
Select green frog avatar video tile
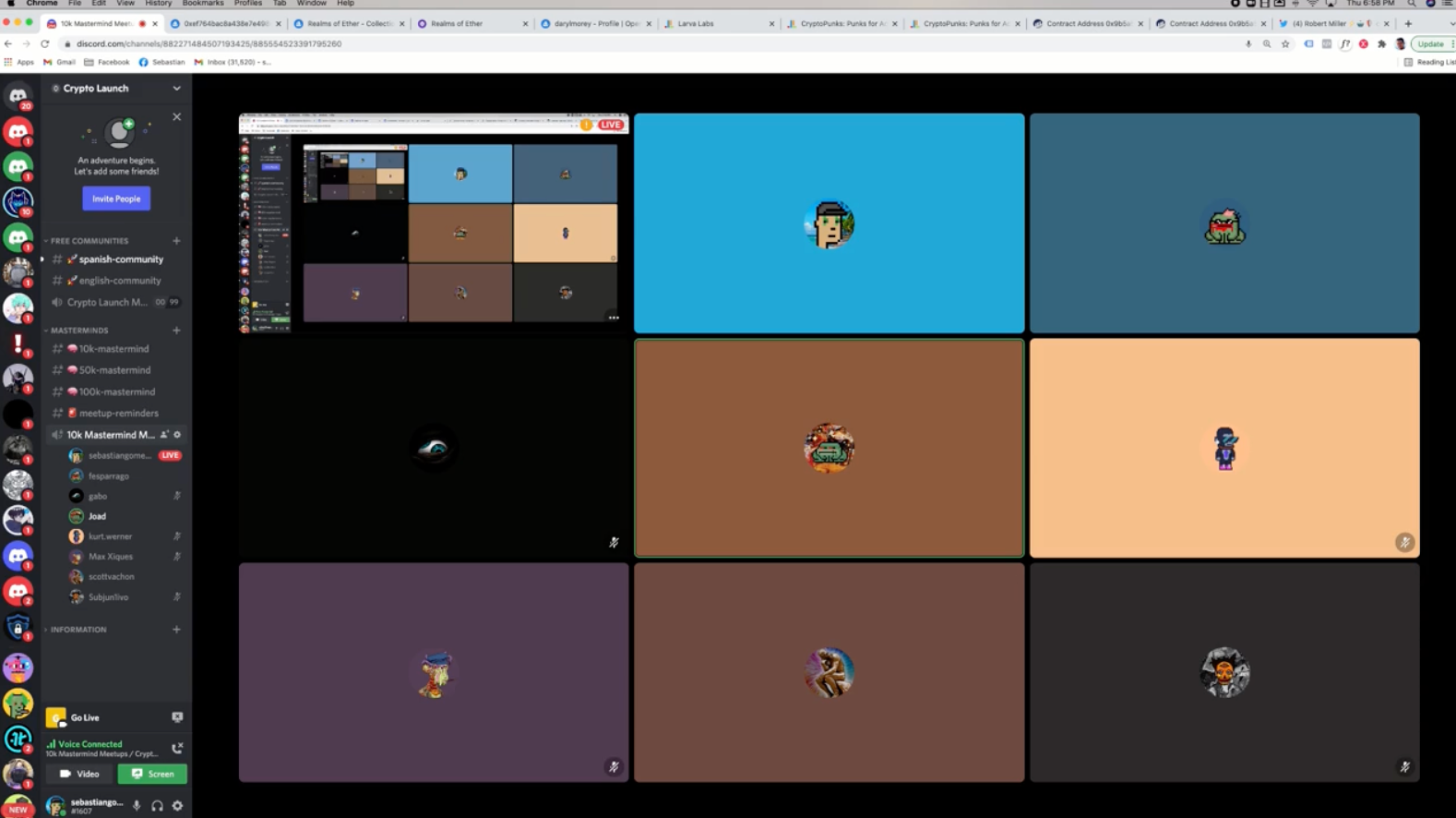pyautogui.click(x=1224, y=223)
